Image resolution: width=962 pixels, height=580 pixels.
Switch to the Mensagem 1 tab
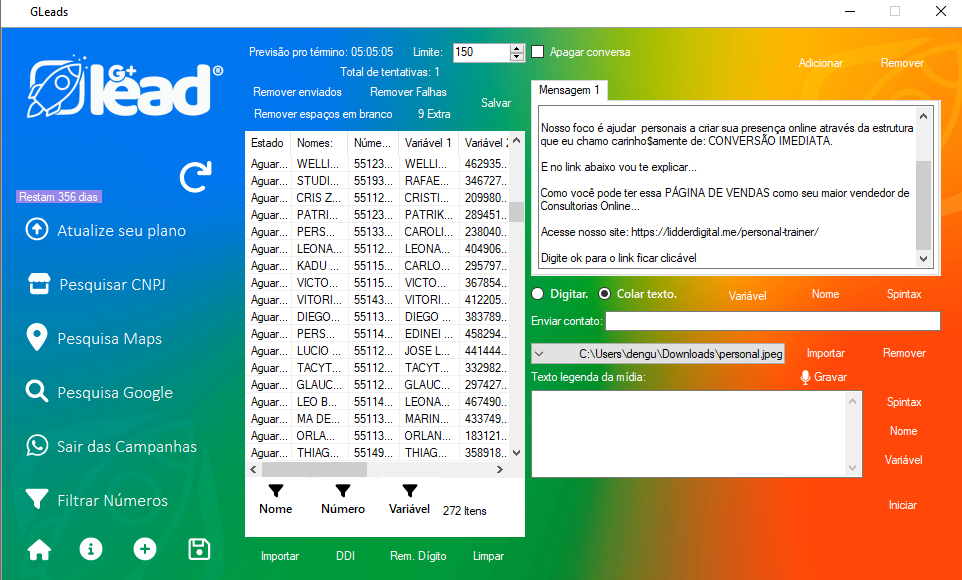tap(569, 90)
